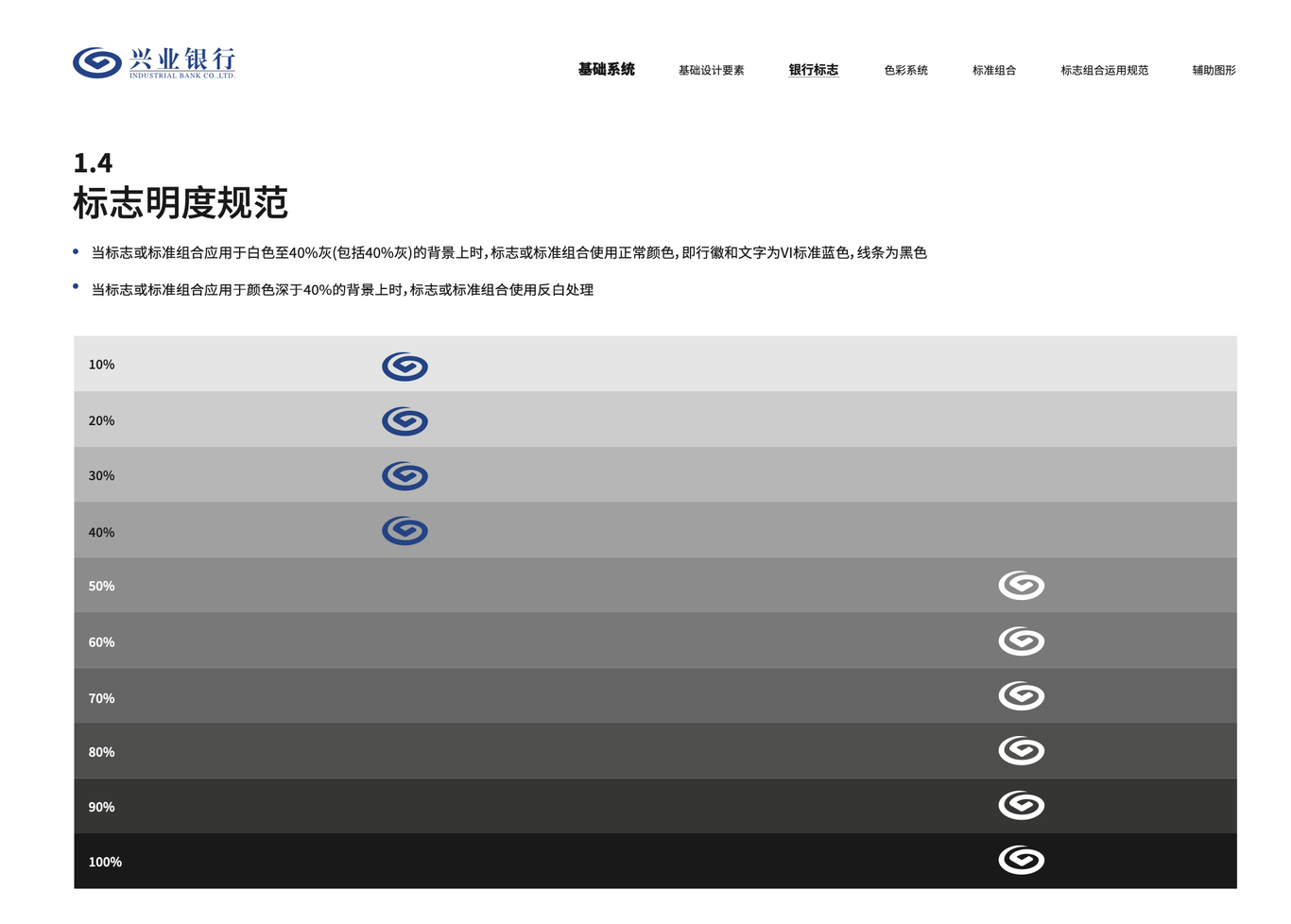This screenshot has height=924, width=1291.
Task: Select white logo on 80% gray band
Action: tap(1022, 751)
